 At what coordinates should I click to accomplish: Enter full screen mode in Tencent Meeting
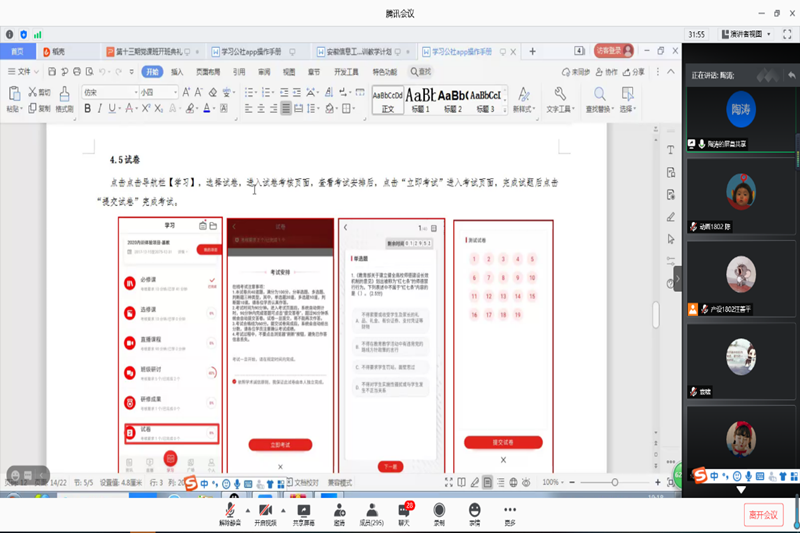click(787, 34)
